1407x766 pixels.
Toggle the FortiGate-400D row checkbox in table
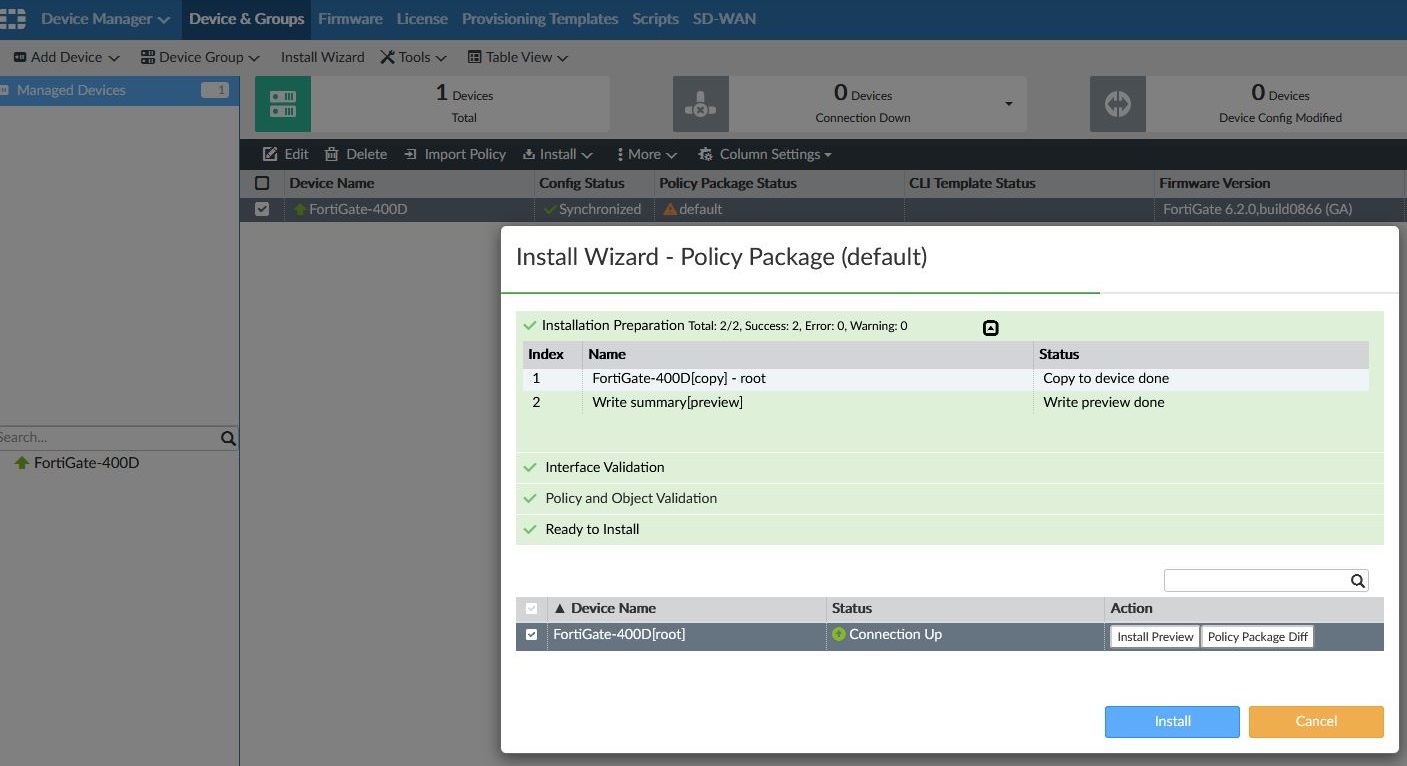262,209
